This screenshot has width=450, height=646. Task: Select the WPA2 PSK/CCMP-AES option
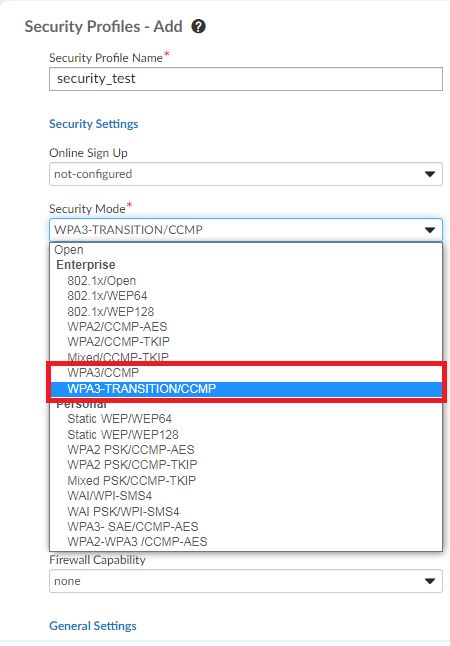point(246,449)
